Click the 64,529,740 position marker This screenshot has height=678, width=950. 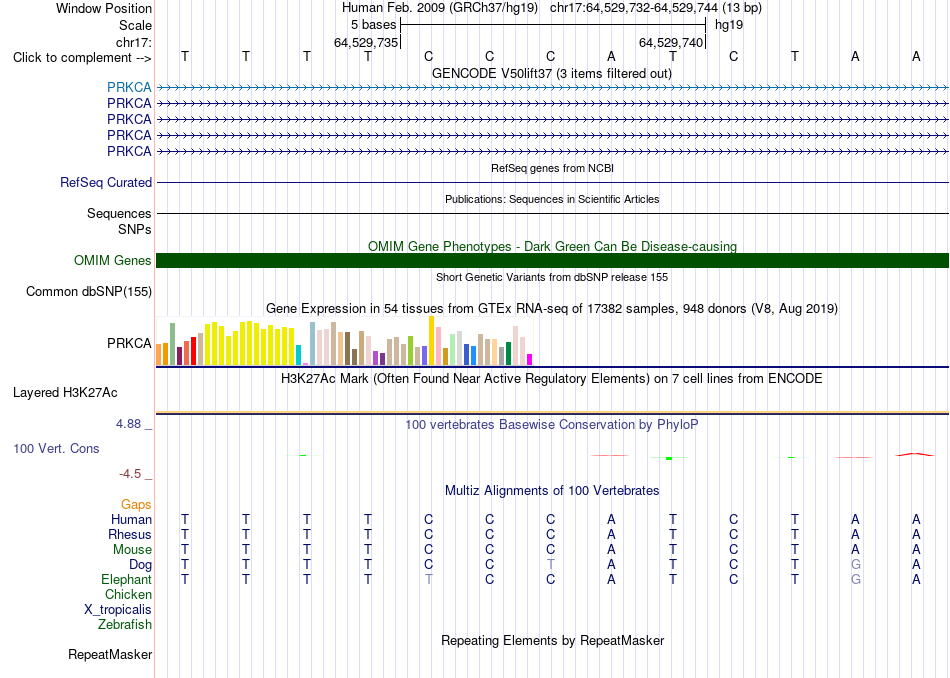[x=671, y=42]
